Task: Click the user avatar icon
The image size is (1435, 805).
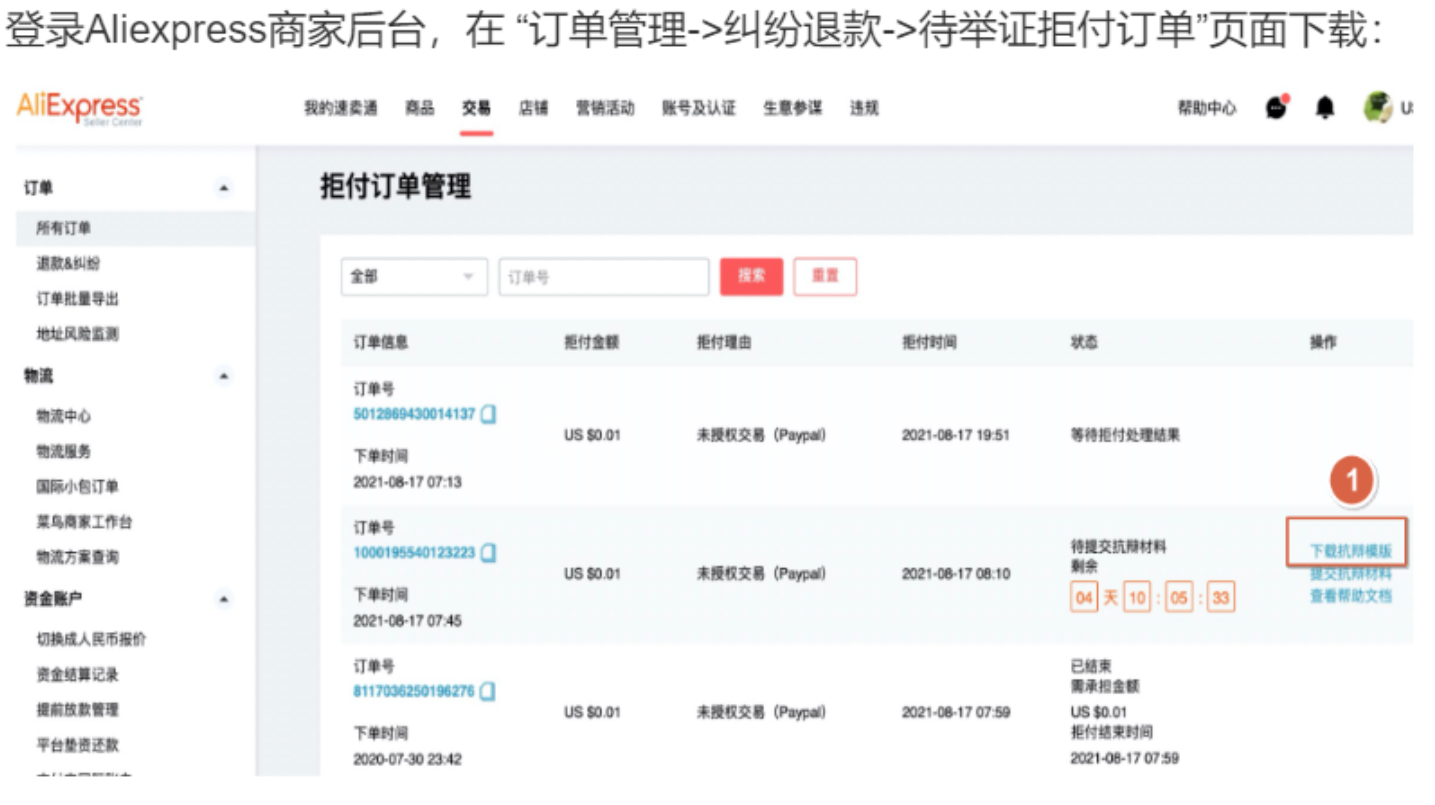Action: [x=1377, y=108]
